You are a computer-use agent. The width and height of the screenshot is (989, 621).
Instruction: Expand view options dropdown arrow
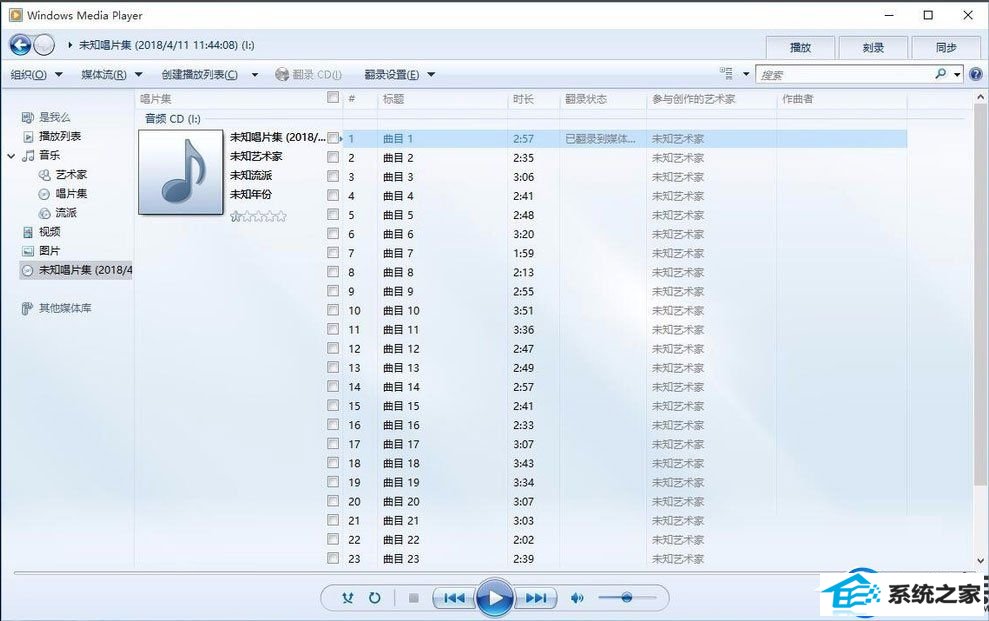click(x=746, y=74)
